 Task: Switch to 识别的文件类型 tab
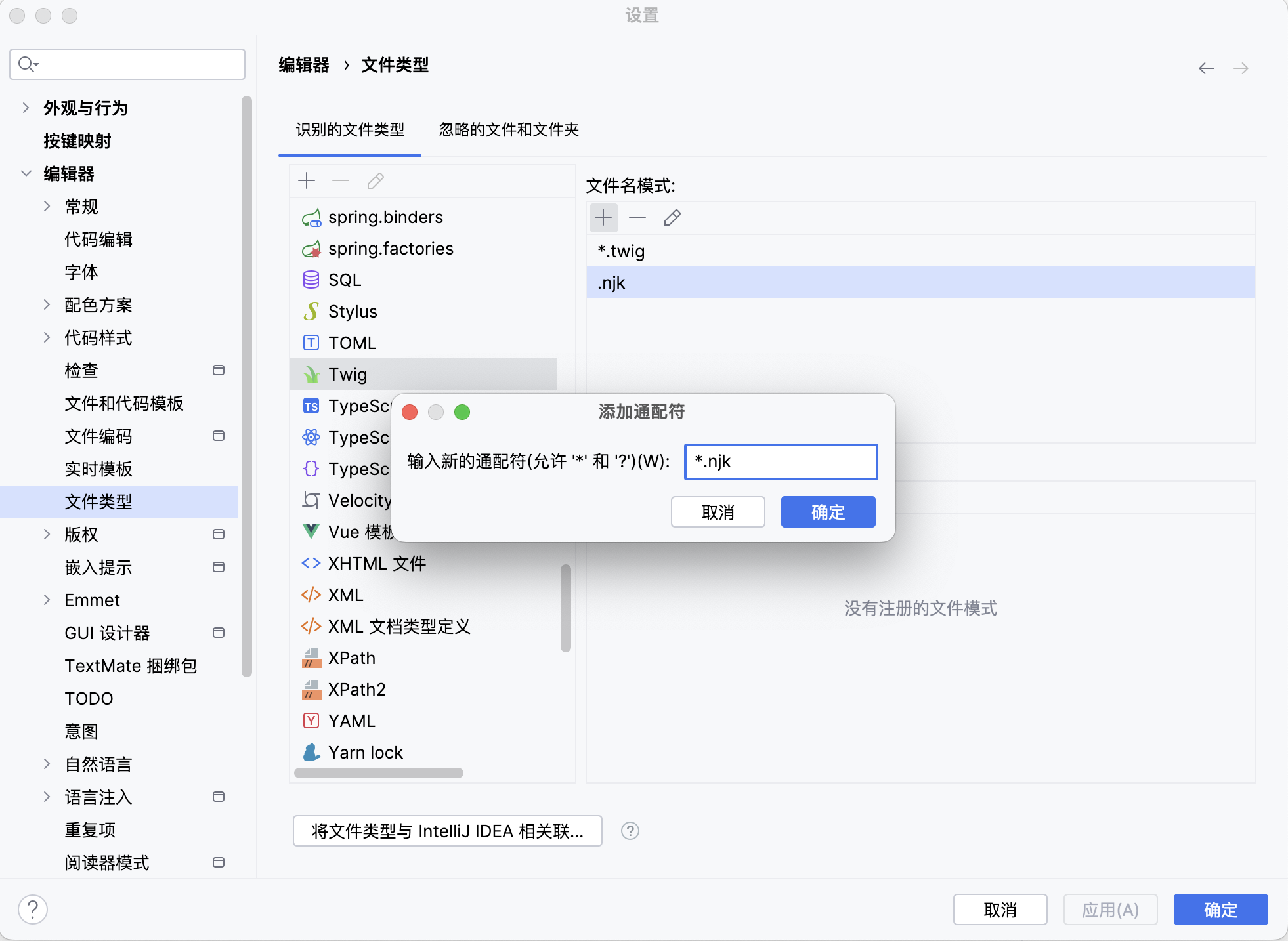[350, 130]
